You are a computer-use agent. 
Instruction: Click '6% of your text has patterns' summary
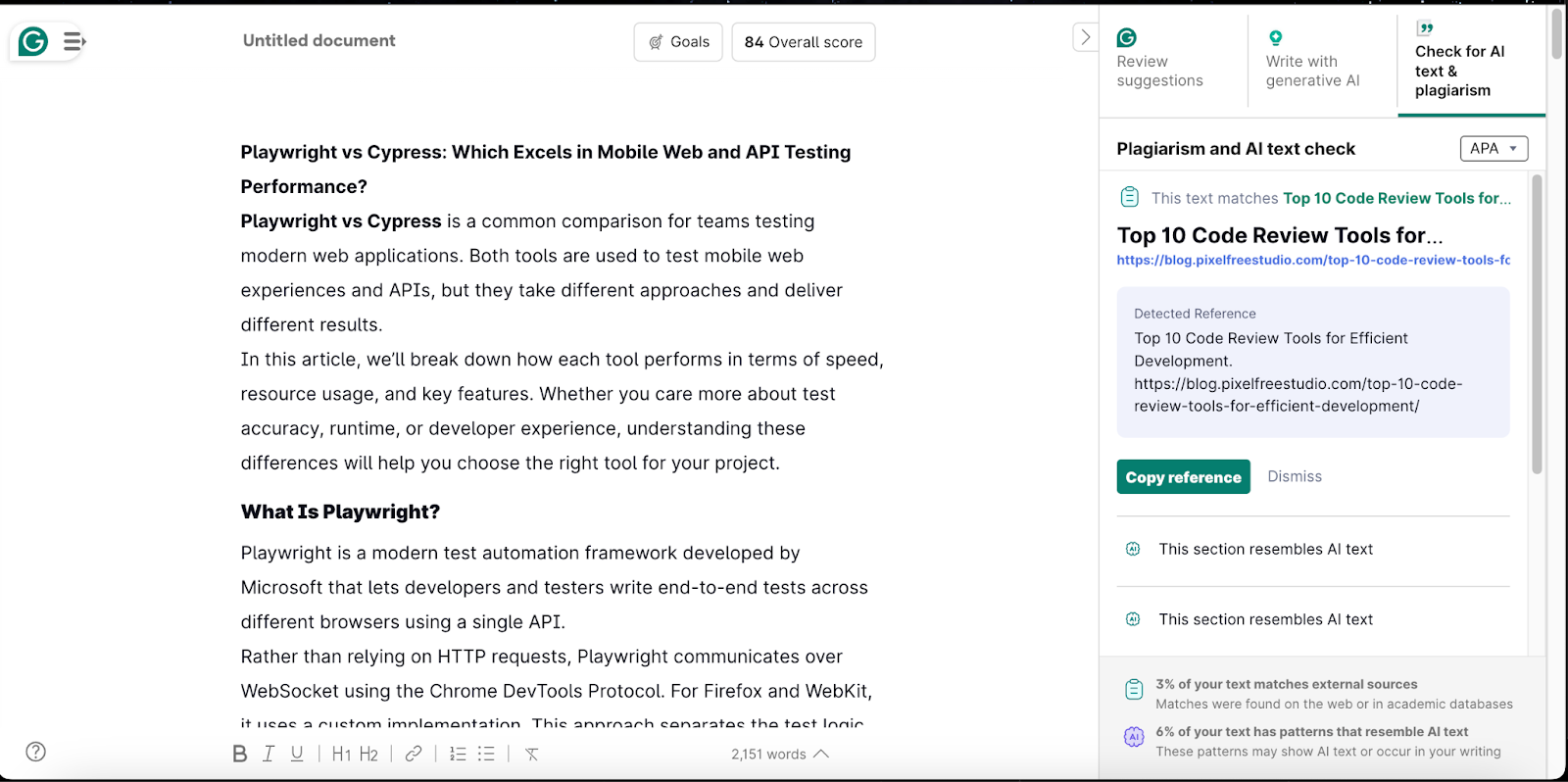point(1311,731)
